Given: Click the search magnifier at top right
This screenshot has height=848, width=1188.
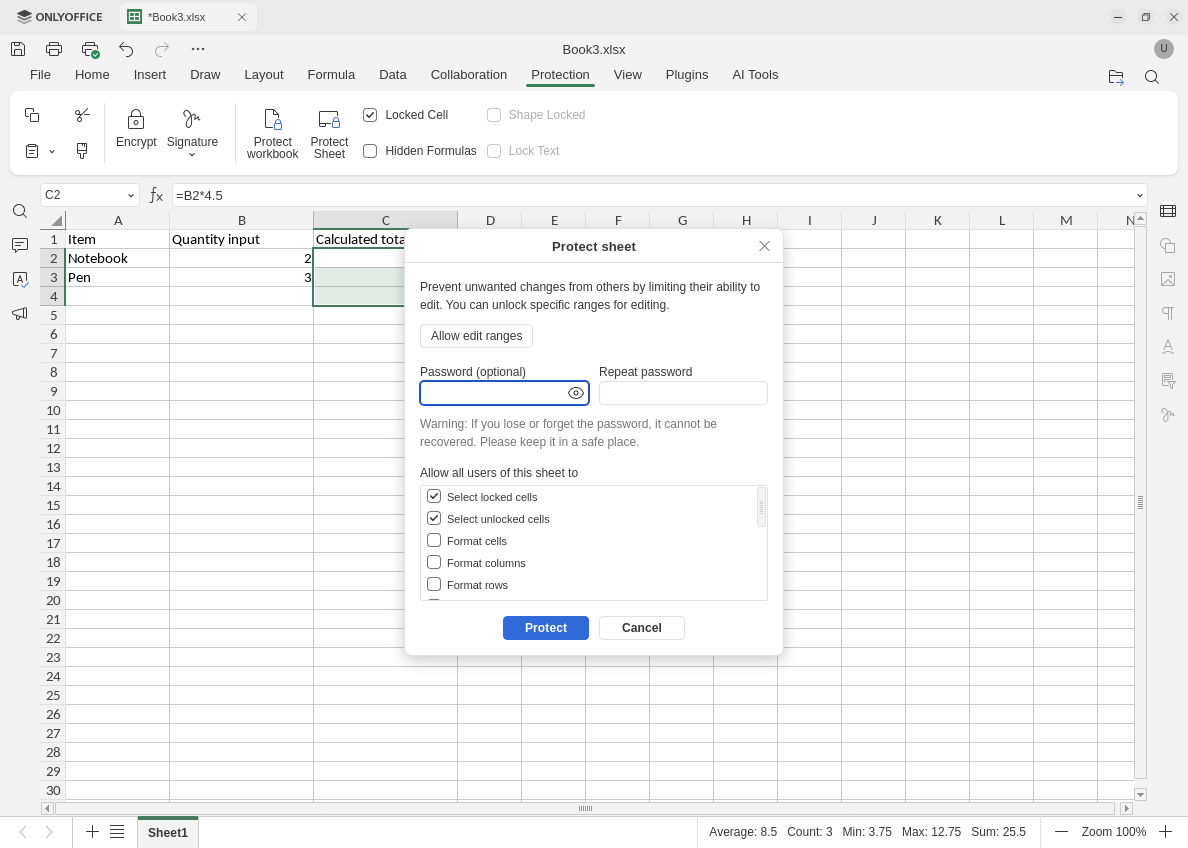Looking at the screenshot, I should point(1152,77).
